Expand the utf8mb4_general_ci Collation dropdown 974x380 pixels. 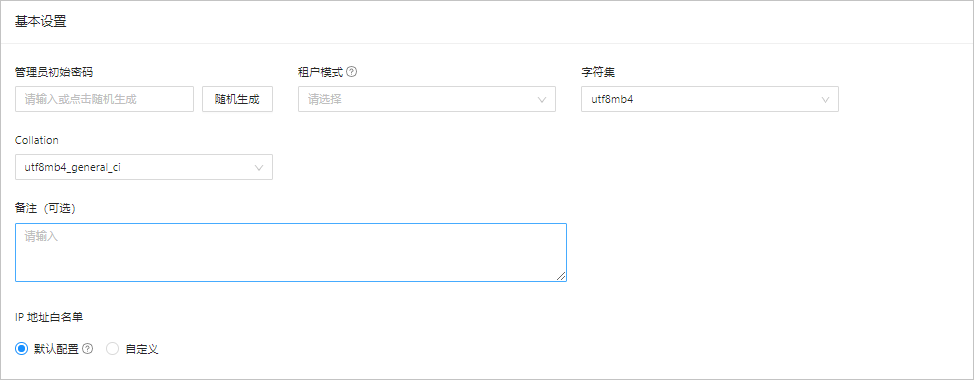[x=143, y=168]
